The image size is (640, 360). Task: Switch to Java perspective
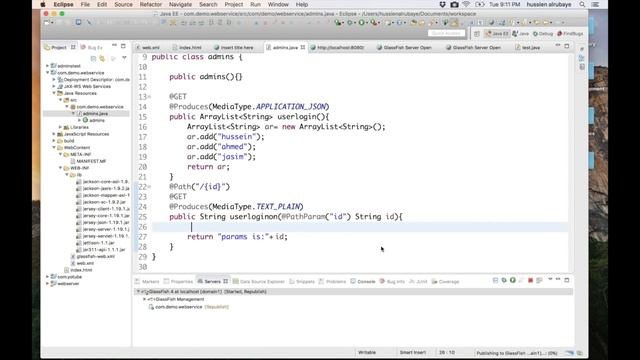click(520, 34)
